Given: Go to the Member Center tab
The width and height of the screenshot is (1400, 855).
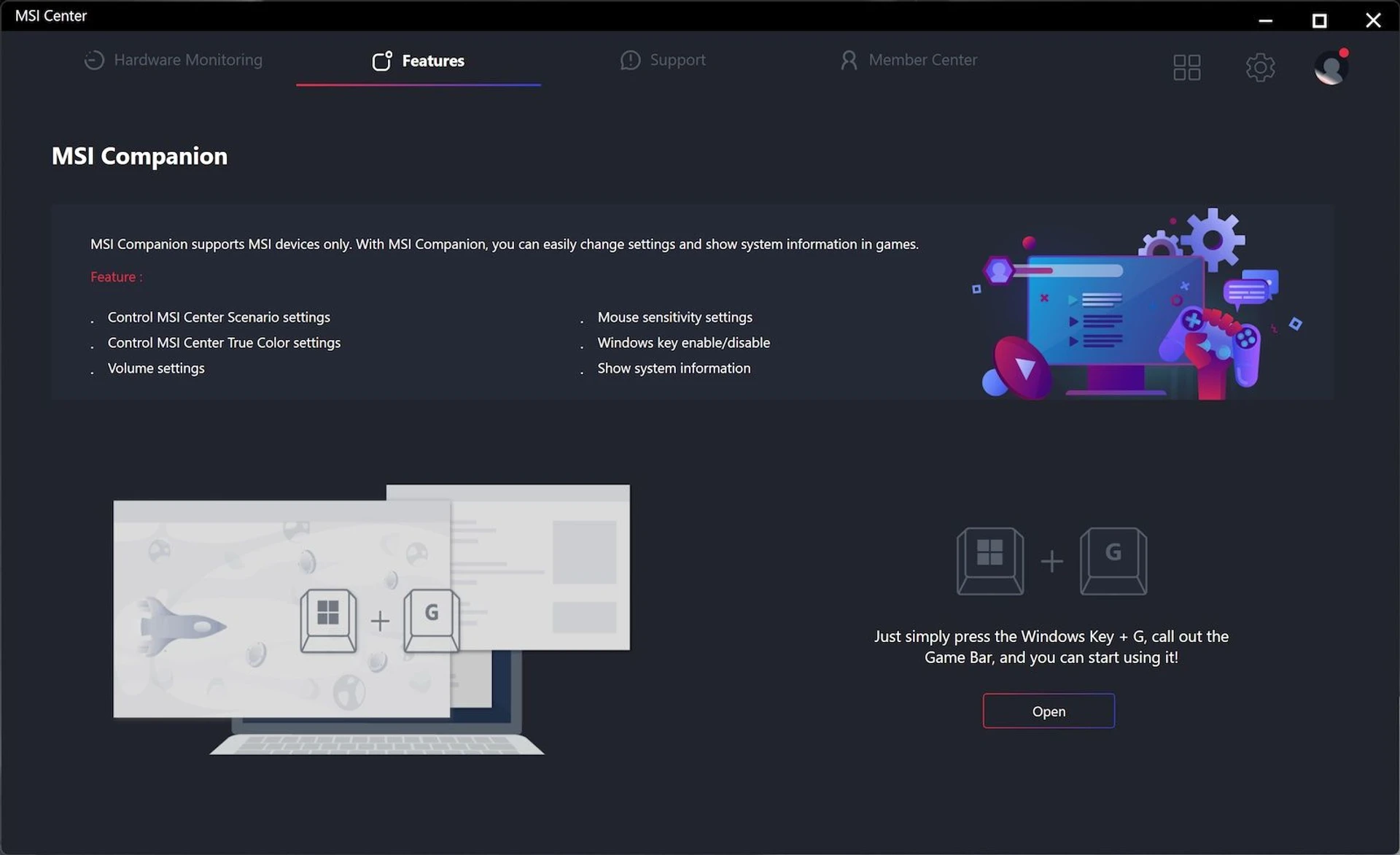Looking at the screenshot, I should click(x=908, y=60).
